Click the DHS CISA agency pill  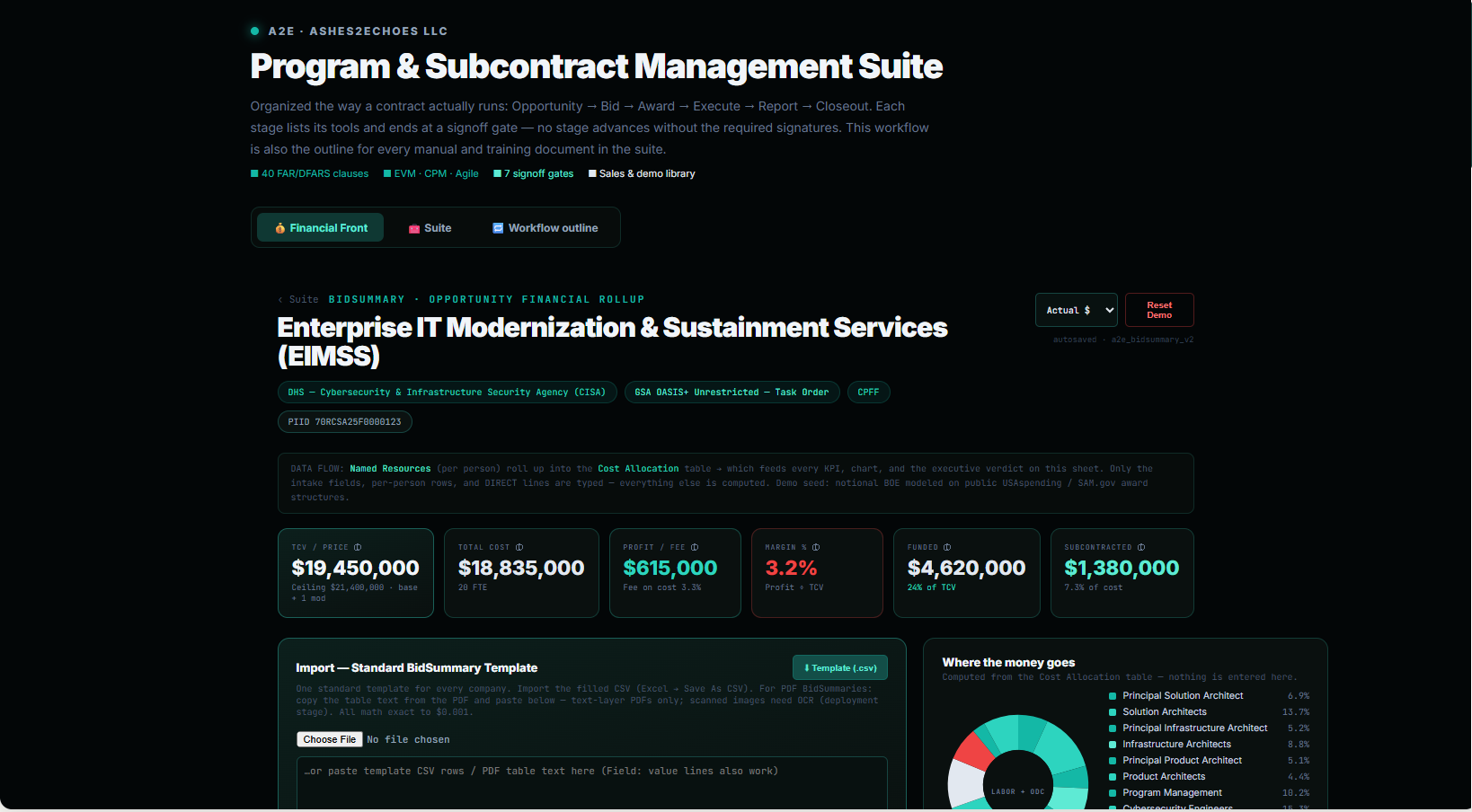pos(447,393)
